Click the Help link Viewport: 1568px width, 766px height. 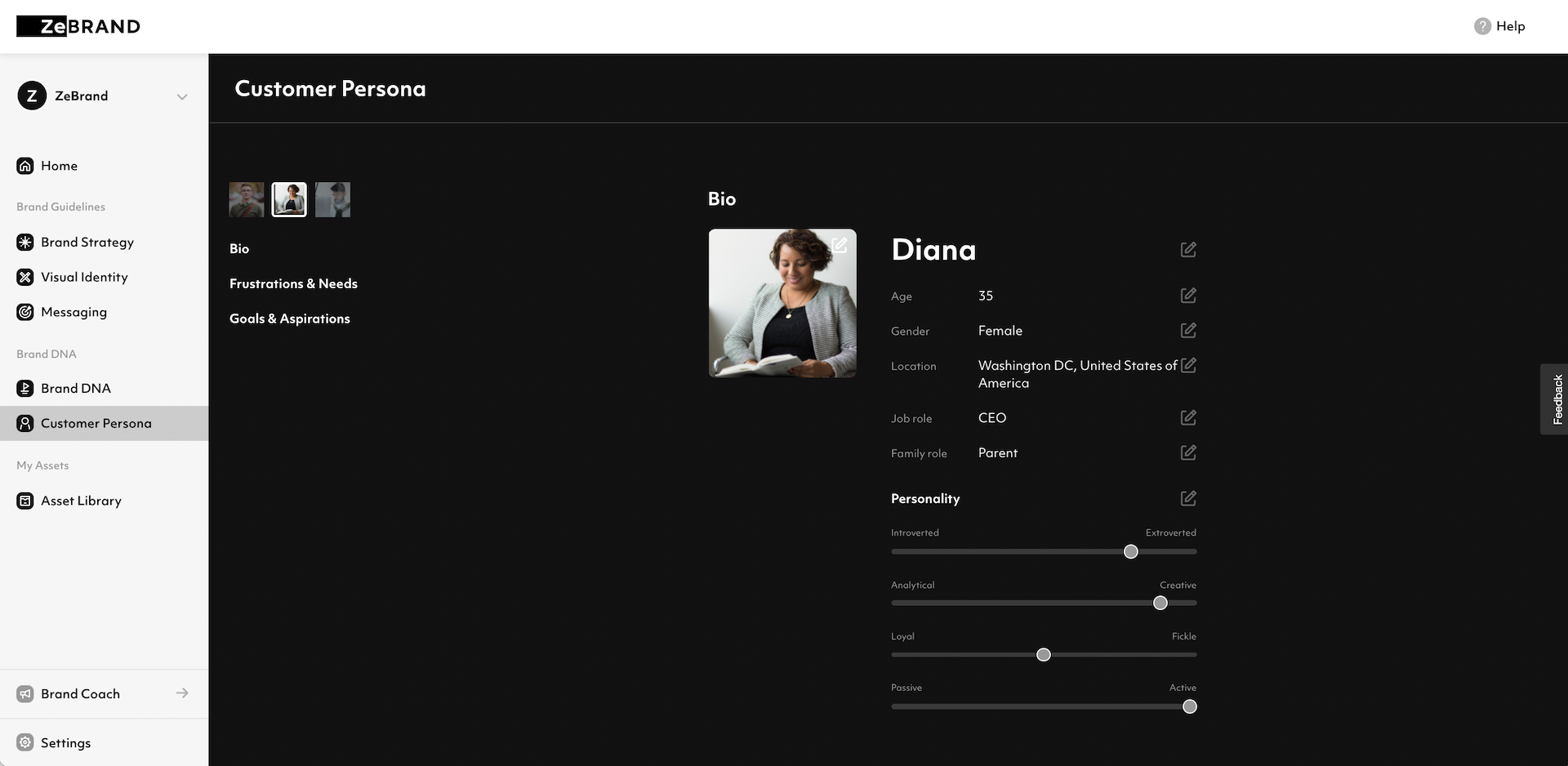coord(1510,26)
